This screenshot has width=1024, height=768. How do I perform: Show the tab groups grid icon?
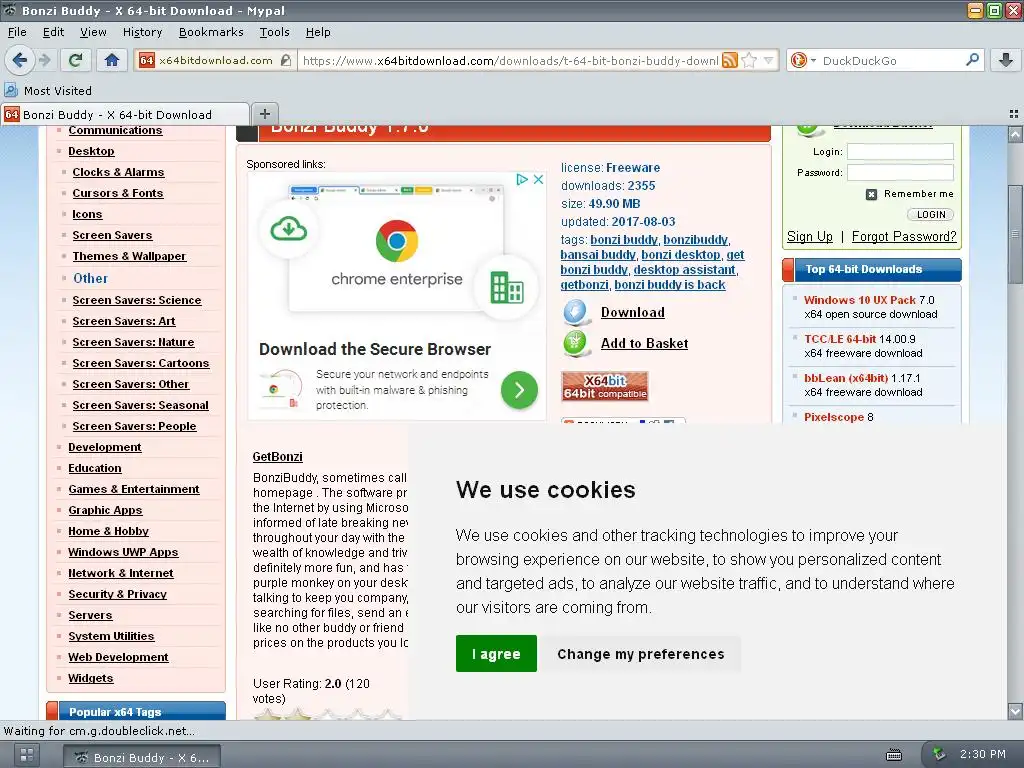pyautogui.click(x=1014, y=114)
